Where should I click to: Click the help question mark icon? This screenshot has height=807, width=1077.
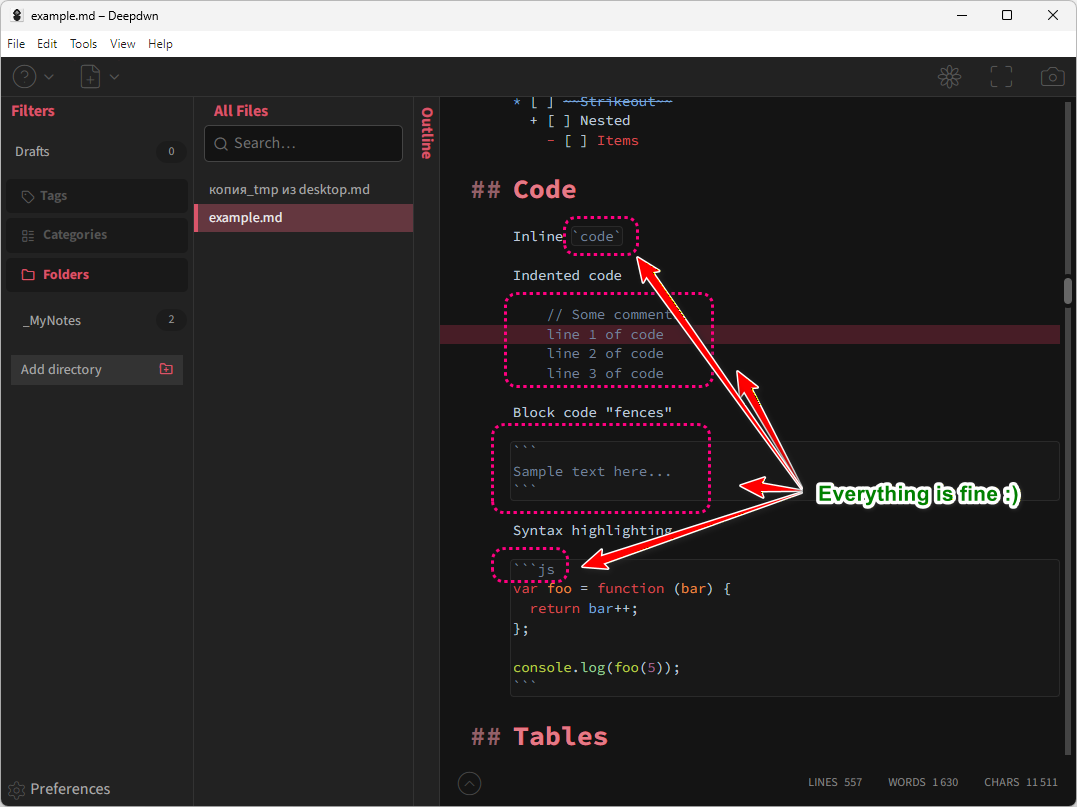(24, 77)
